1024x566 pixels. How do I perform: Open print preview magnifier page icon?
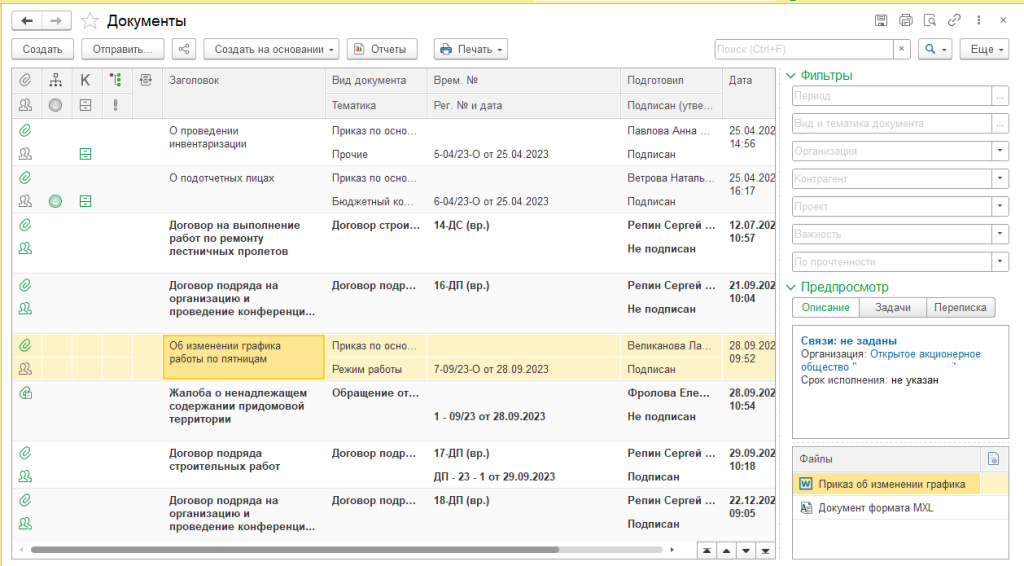click(x=929, y=20)
